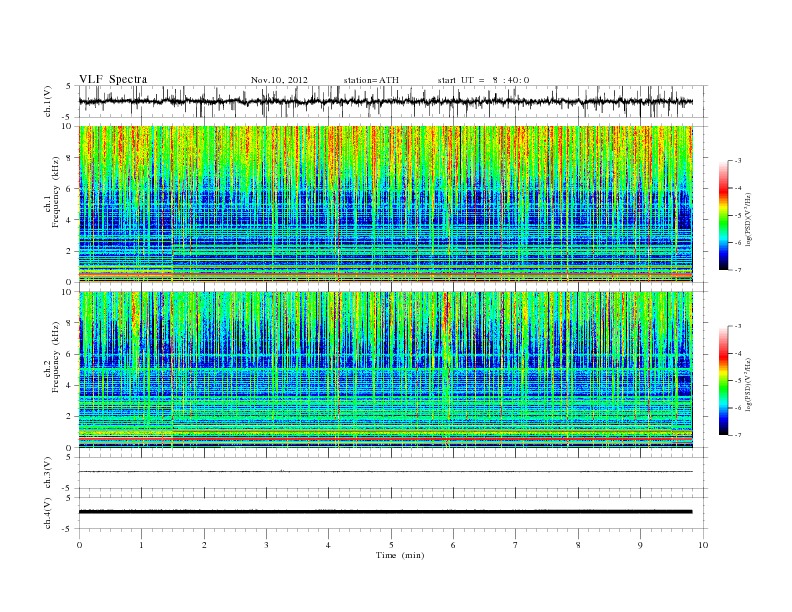Click the "-7" label on ch.2 color bar
This screenshot has height=612, width=792.
[736, 435]
